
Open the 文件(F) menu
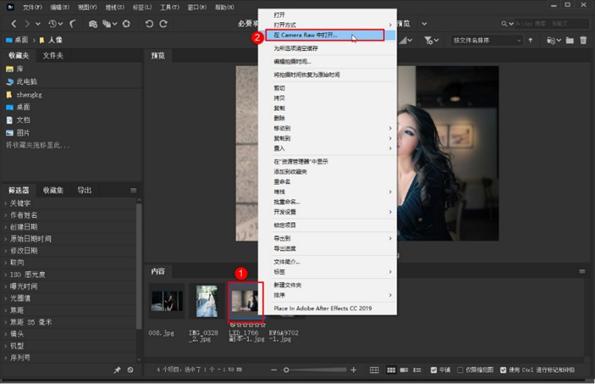[x=33, y=7]
